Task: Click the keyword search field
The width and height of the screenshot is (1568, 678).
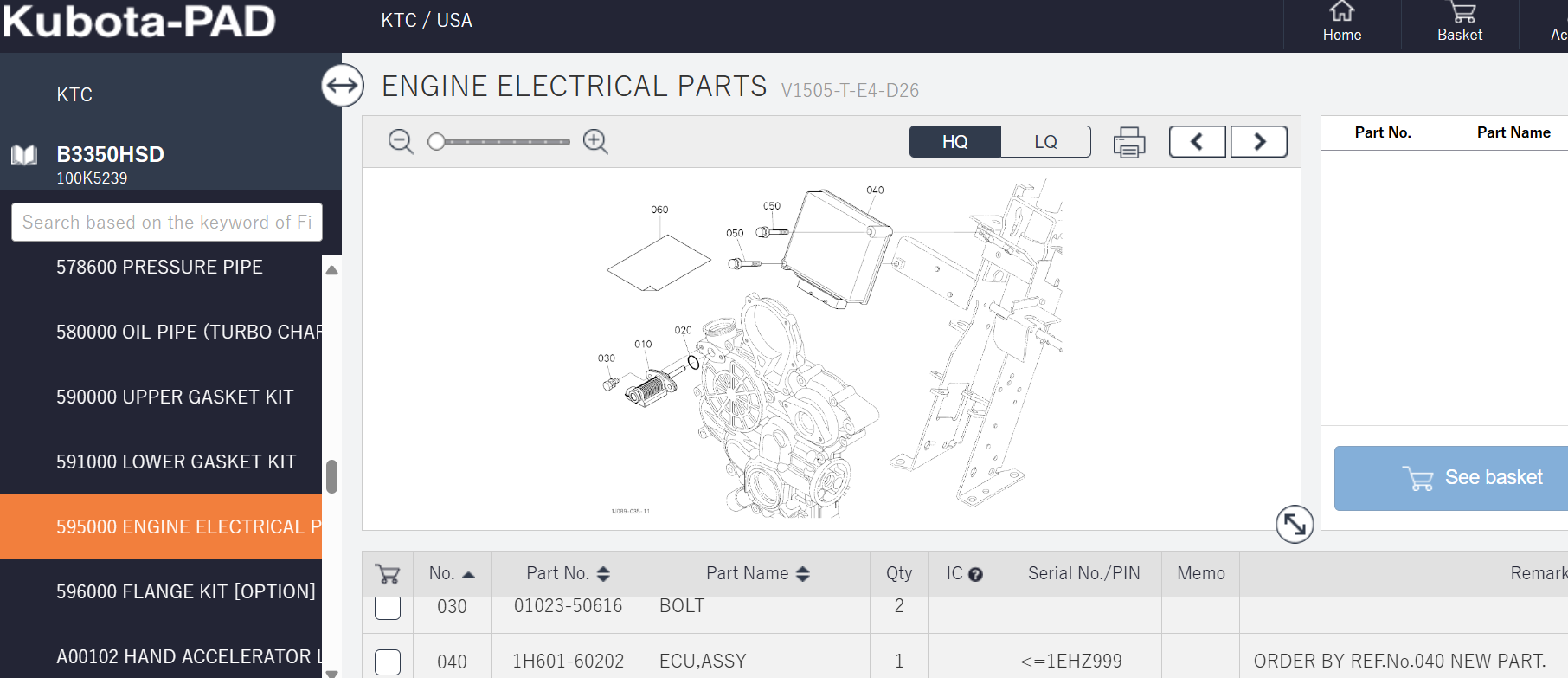Action: click(x=167, y=223)
